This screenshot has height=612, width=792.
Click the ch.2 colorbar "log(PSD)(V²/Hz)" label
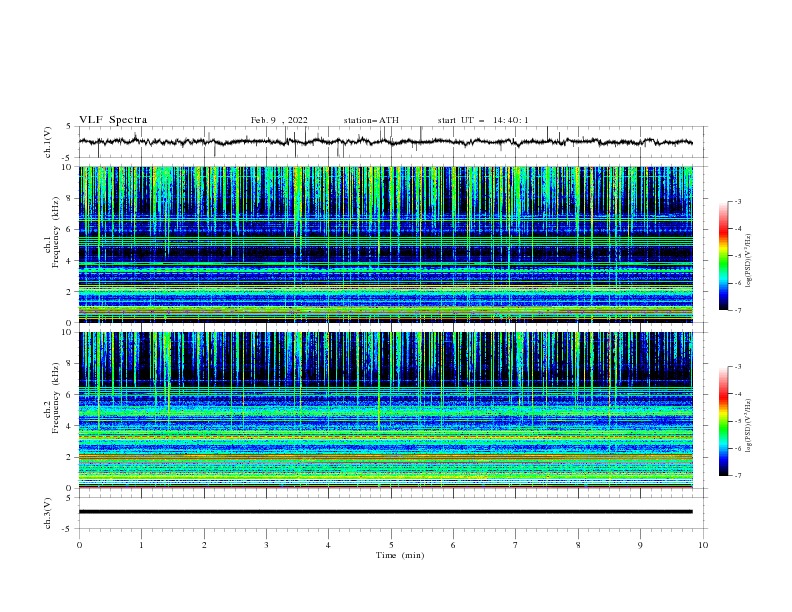click(749, 426)
